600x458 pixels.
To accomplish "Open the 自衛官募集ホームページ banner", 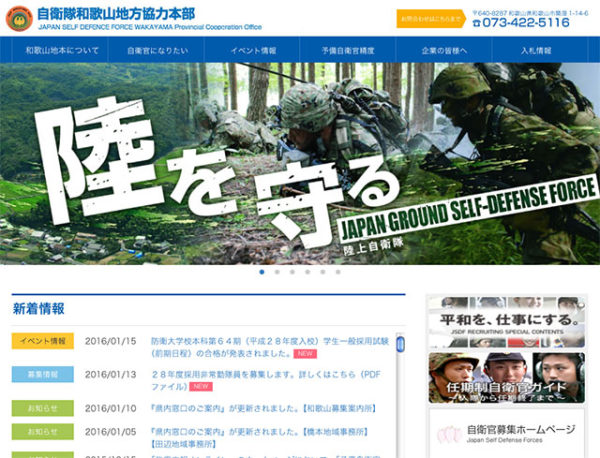I will click(507, 433).
